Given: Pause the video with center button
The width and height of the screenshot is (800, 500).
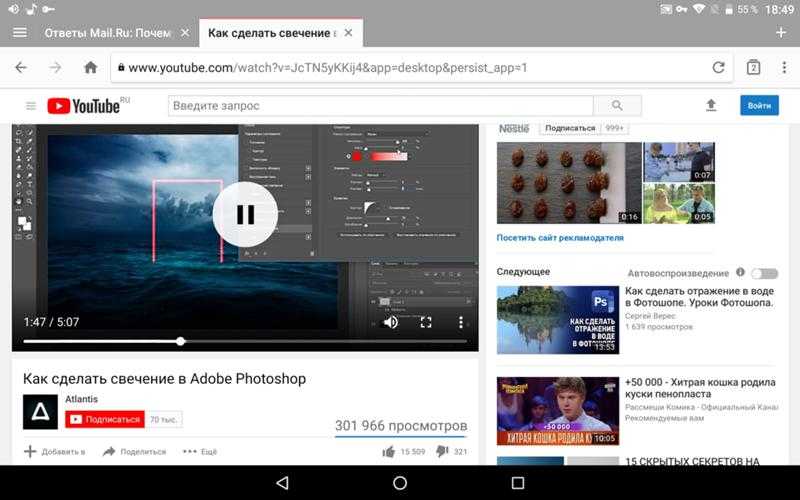Looking at the screenshot, I should (245, 215).
